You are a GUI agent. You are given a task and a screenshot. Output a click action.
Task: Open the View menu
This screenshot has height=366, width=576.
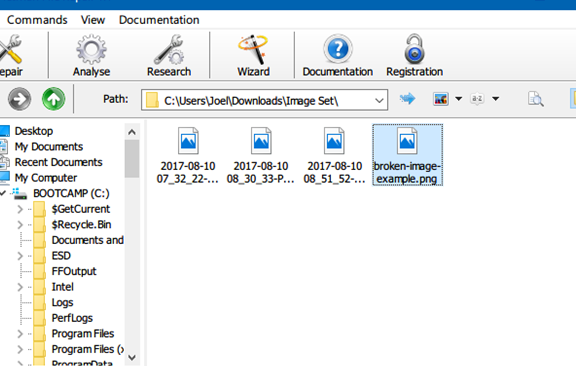click(93, 20)
